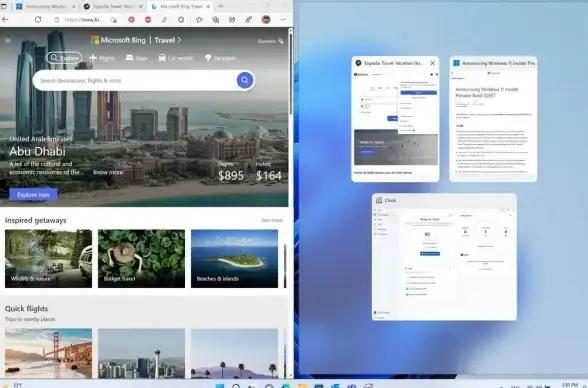Click the Explore now button
Image resolution: width=588 pixels, height=388 pixels.
pos(33,195)
